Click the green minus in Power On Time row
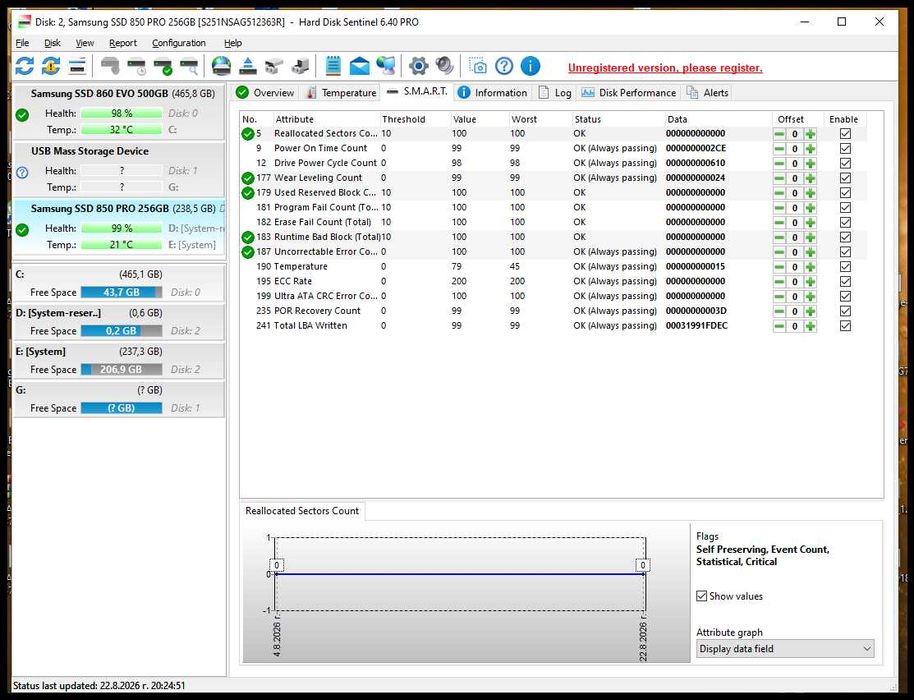Image resolution: width=914 pixels, height=700 pixels. [x=779, y=149]
